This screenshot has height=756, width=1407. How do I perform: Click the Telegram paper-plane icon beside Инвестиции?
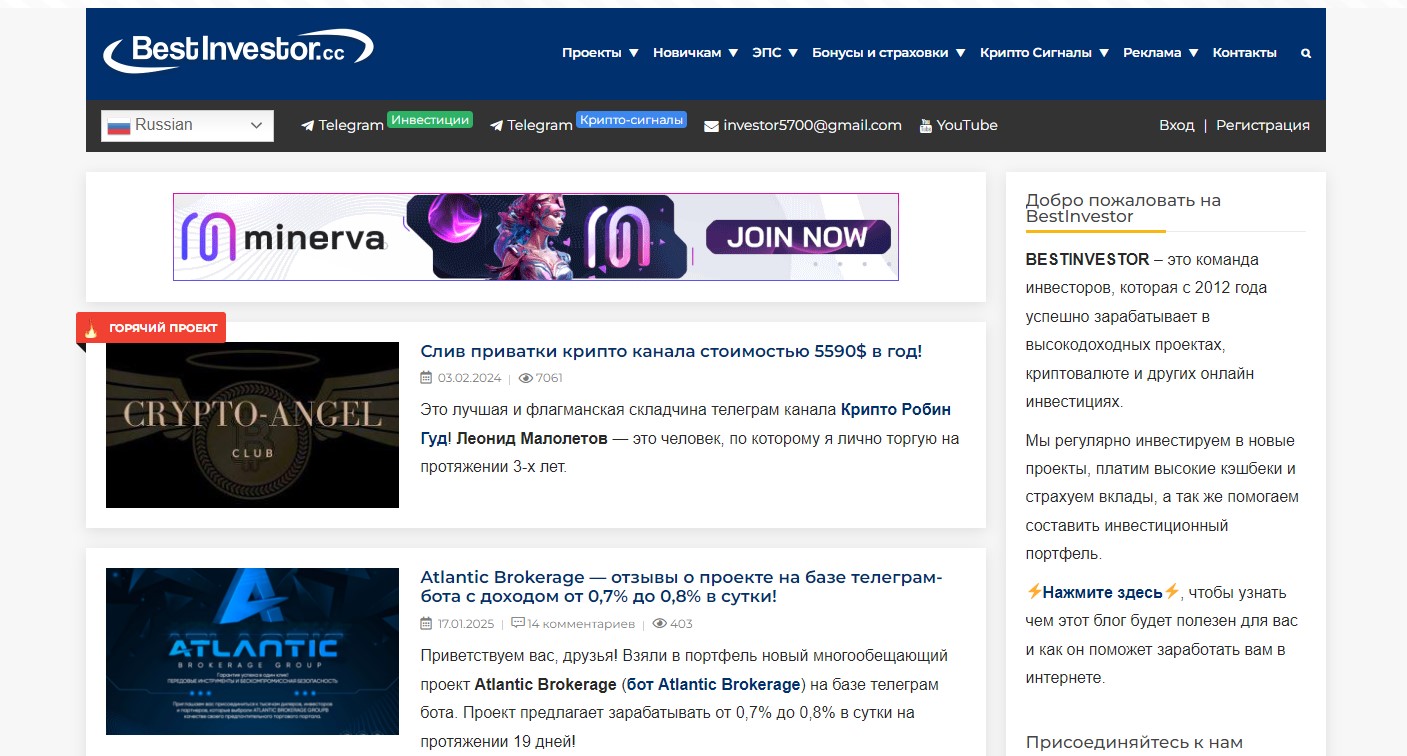pos(308,126)
